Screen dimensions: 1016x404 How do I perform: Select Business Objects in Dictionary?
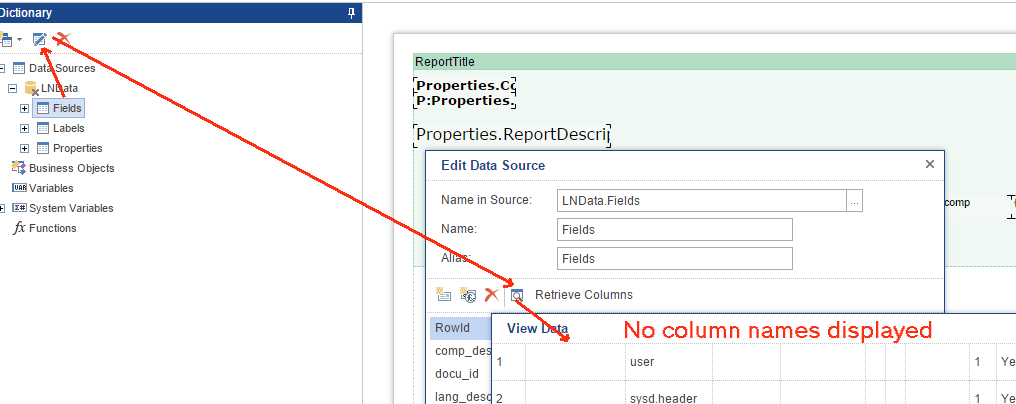(x=71, y=169)
